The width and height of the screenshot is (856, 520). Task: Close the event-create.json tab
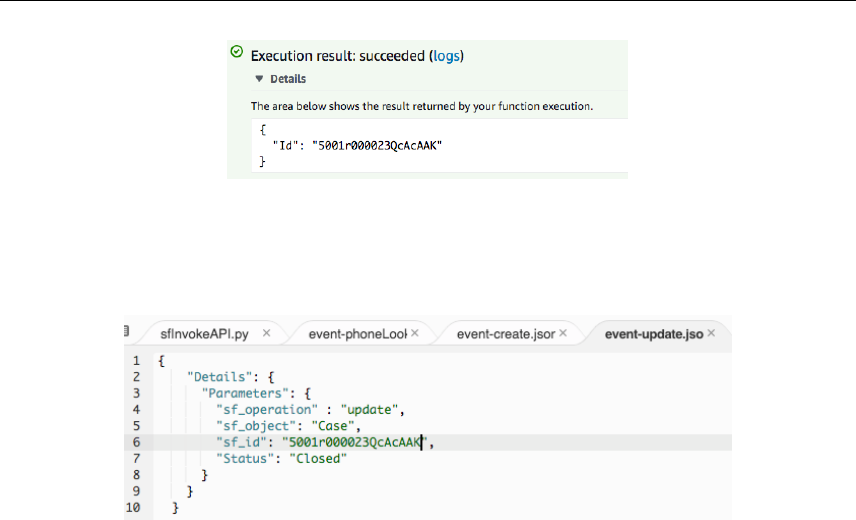(564, 332)
